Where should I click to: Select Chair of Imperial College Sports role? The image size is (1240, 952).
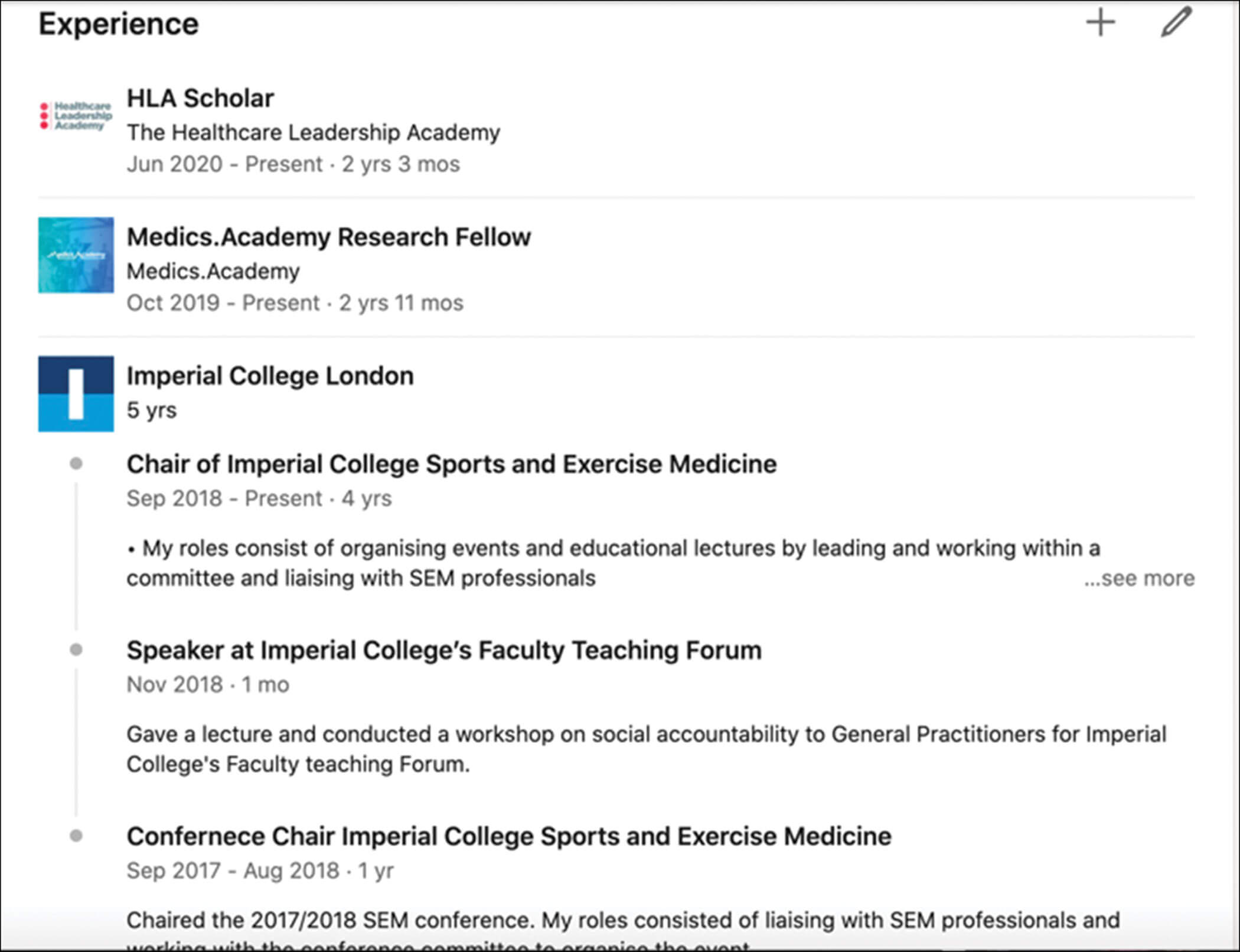(x=451, y=464)
